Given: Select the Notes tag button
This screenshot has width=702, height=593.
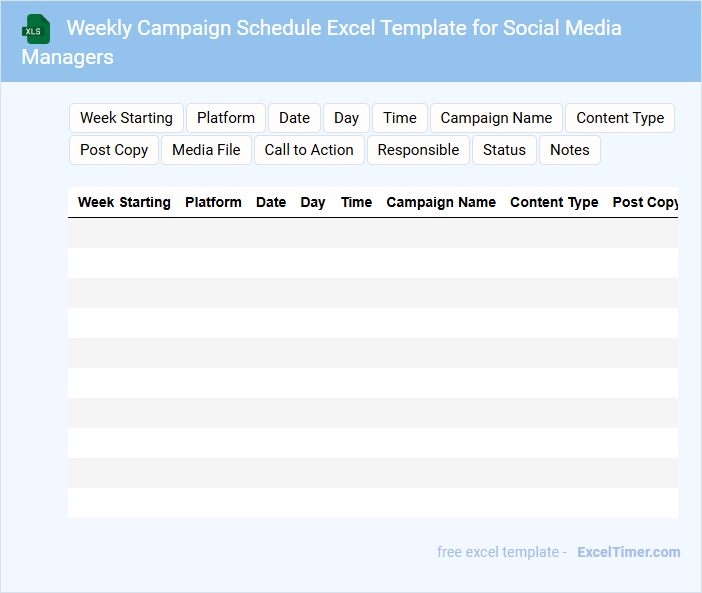Looking at the screenshot, I should pyautogui.click(x=570, y=150).
